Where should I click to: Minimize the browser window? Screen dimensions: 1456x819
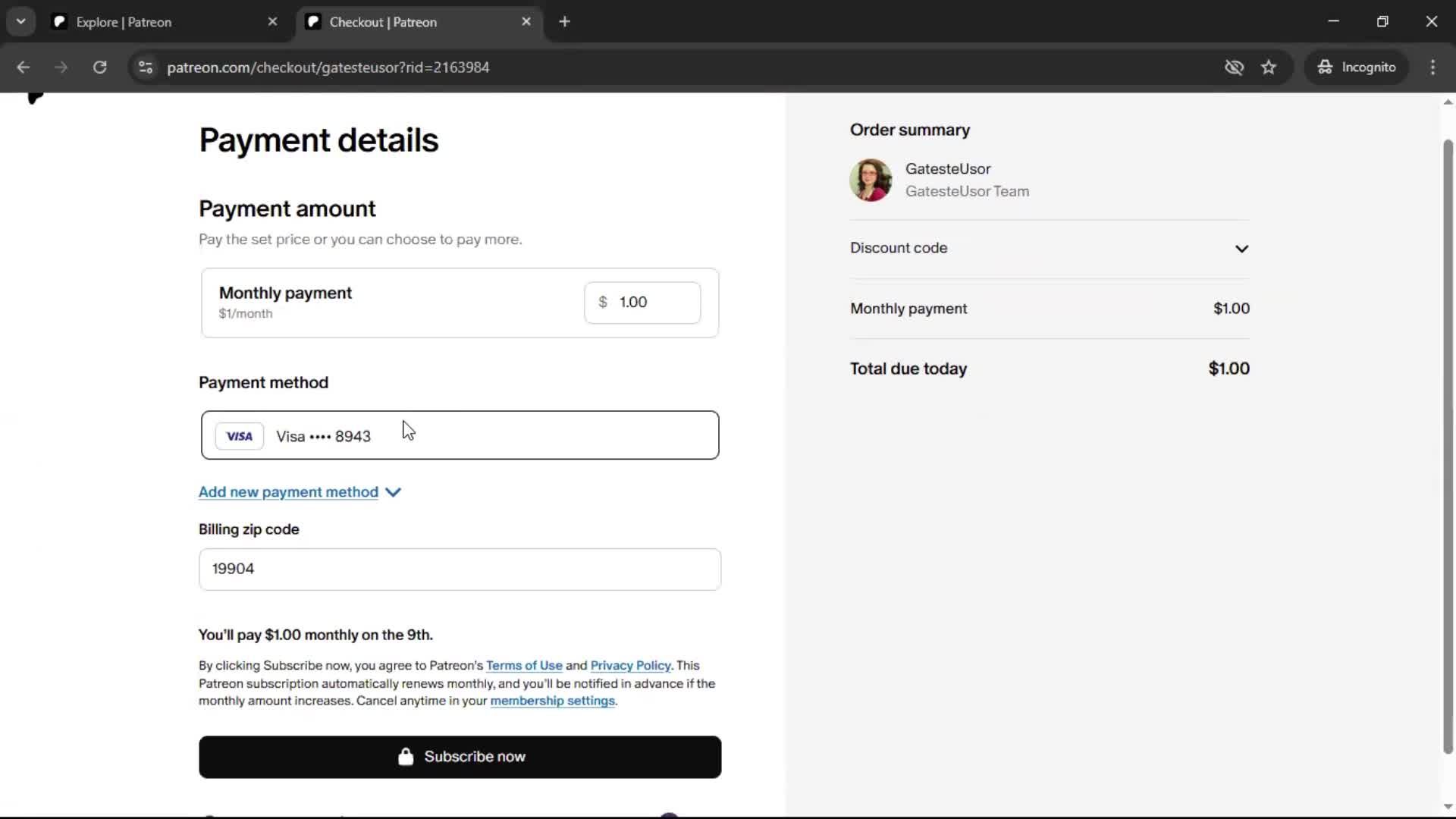coord(1334,21)
